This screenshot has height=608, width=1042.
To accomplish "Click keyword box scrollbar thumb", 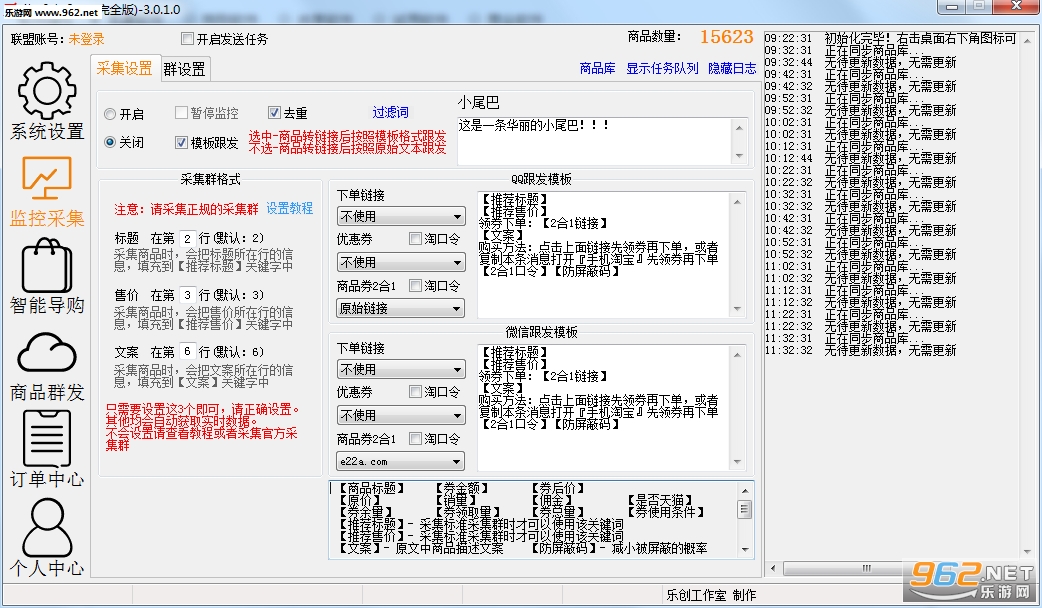I will pyautogui.click(x=745, y=510).
